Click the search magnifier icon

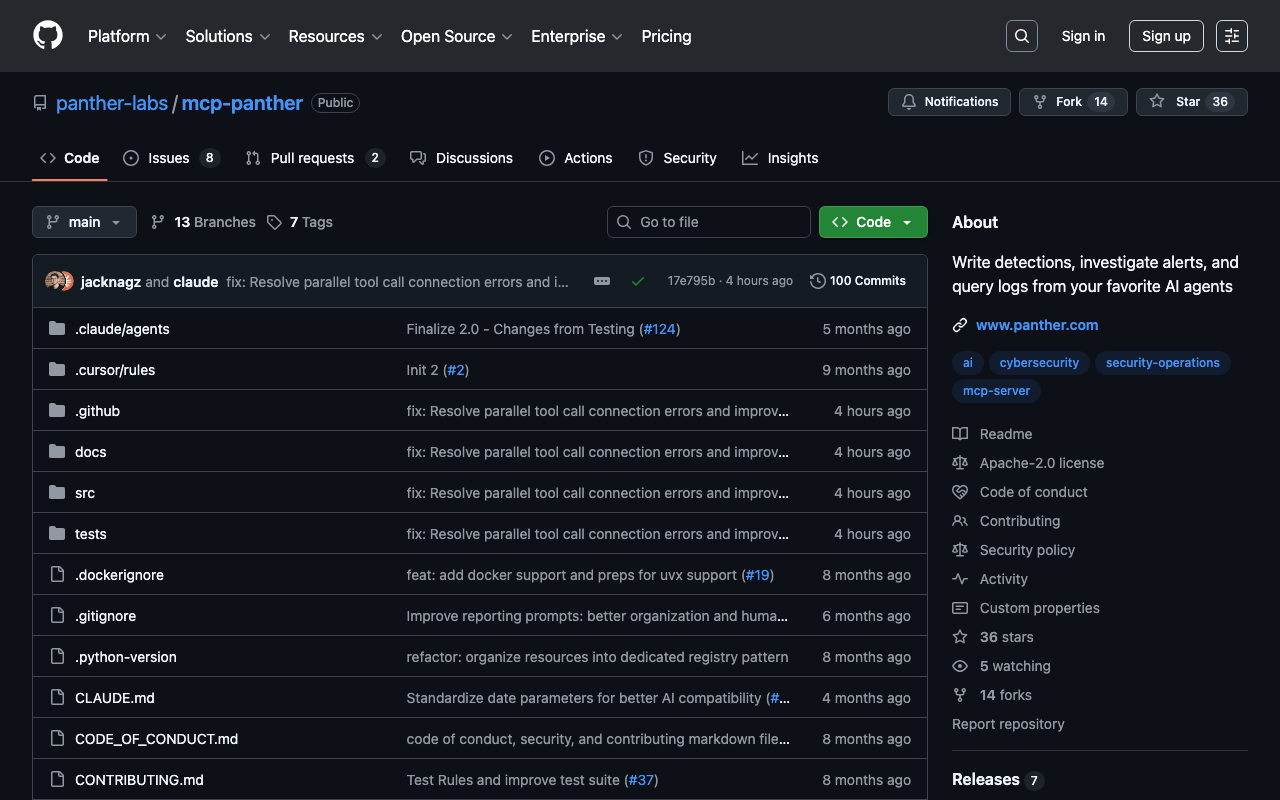pyautogui.click(x=1021, y=36)
